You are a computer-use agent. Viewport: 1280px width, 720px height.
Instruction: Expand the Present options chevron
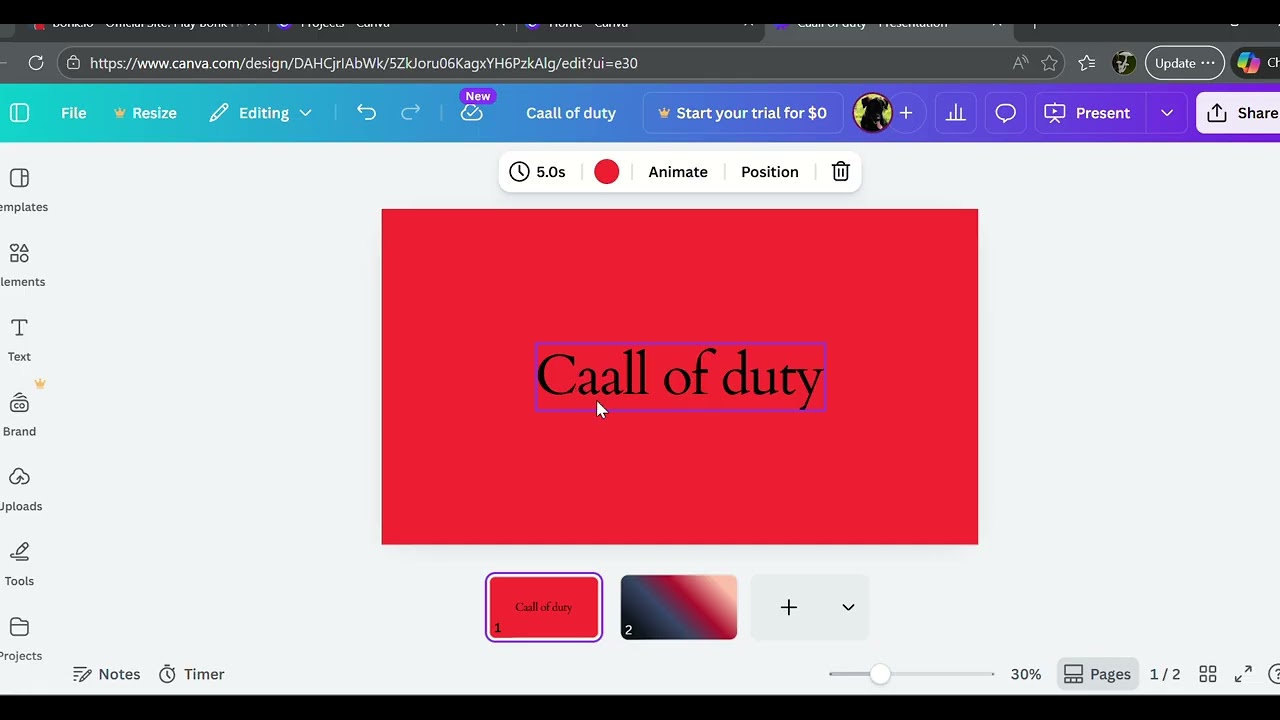coord(1167,113)
